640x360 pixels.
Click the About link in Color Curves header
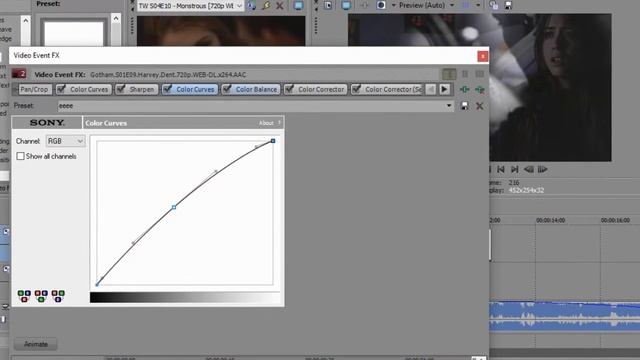click(266, 123)
